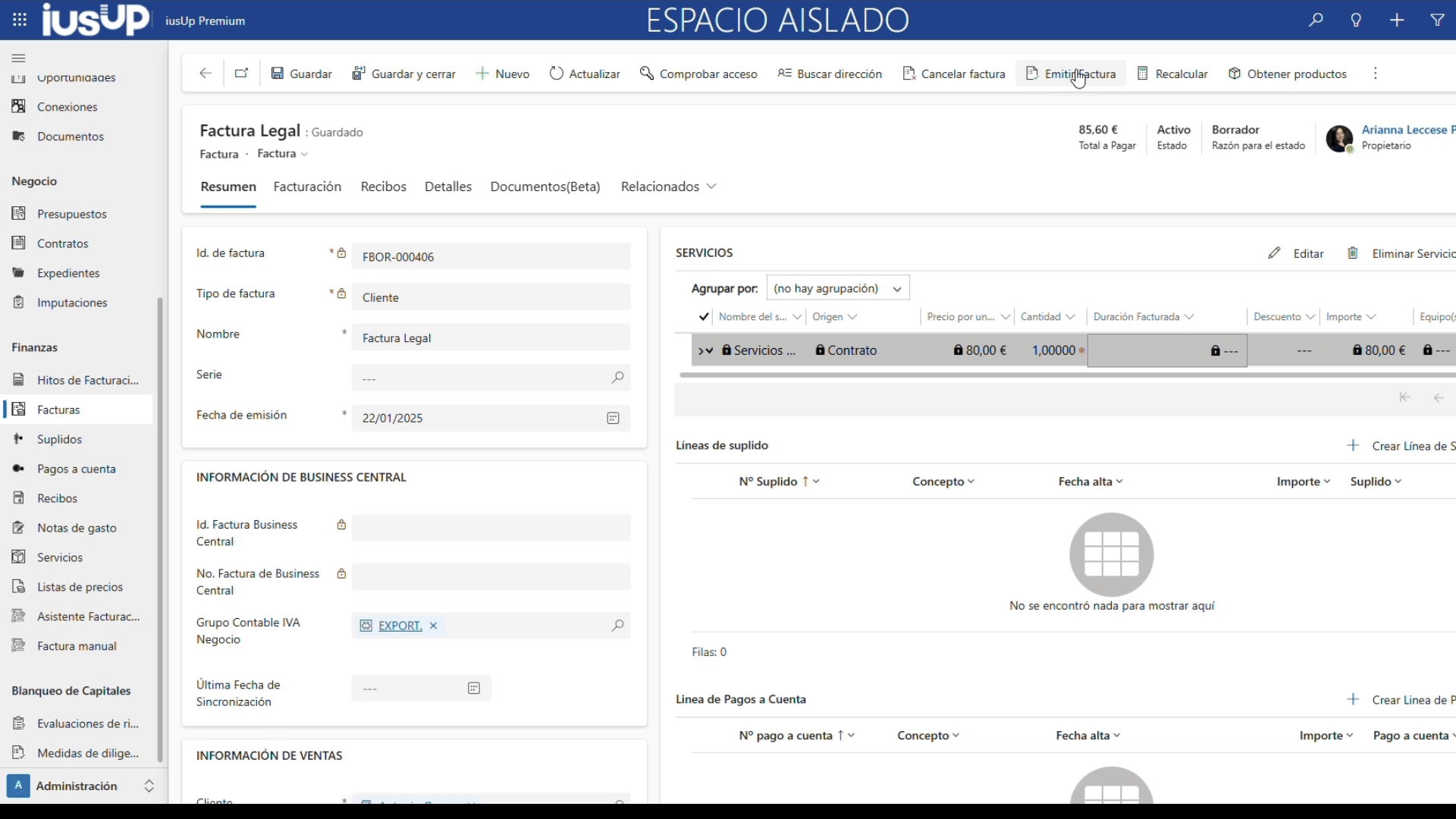Viewport: 1456px width, 819px height.
Task: Expand the Relacionados tab dropdown
Action: tap(668, 187)
